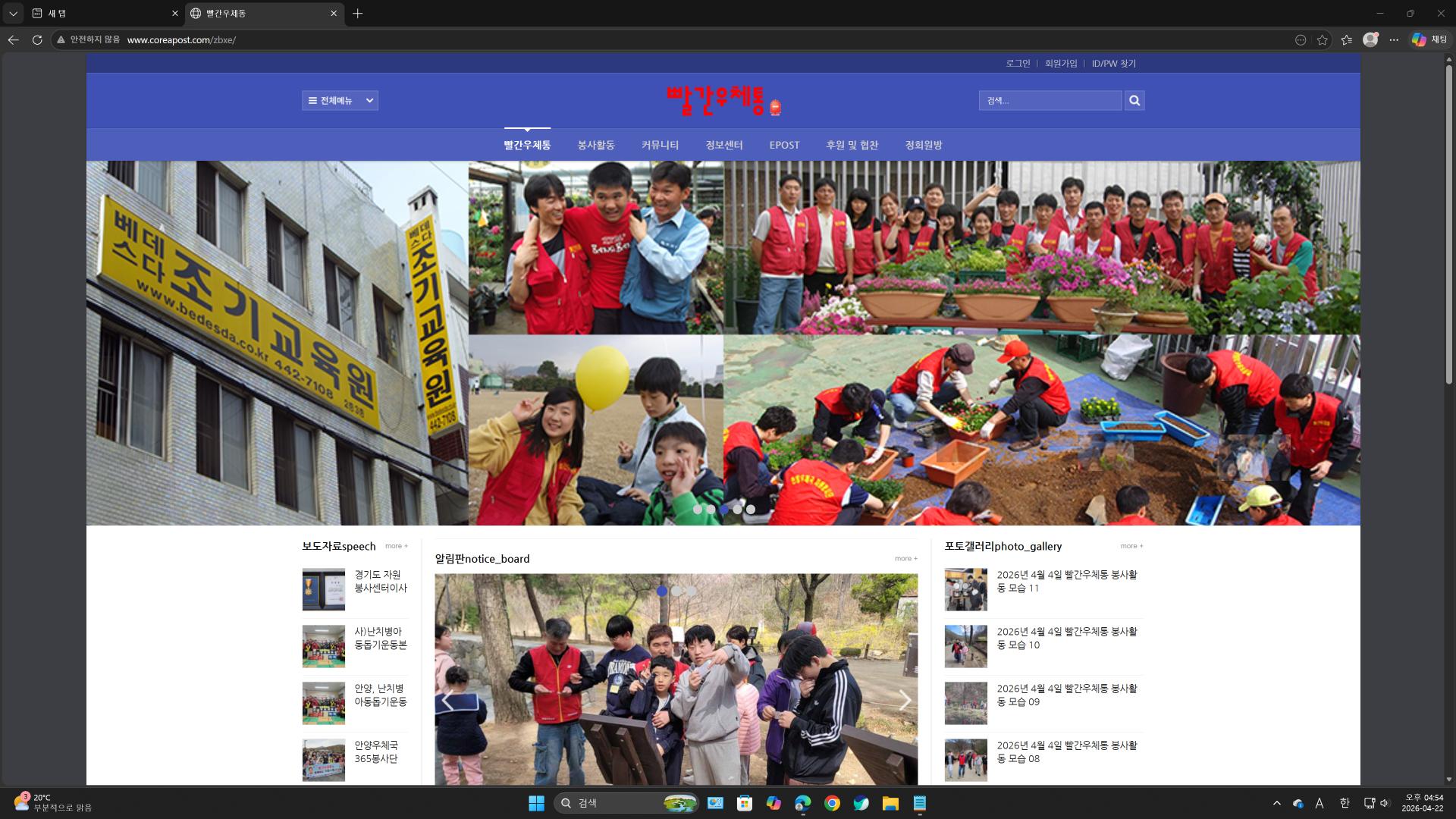Image resolution: width=1456 pixels, height=819 pixels.
Task: Click the 로그인 link
Action: 1018,64
